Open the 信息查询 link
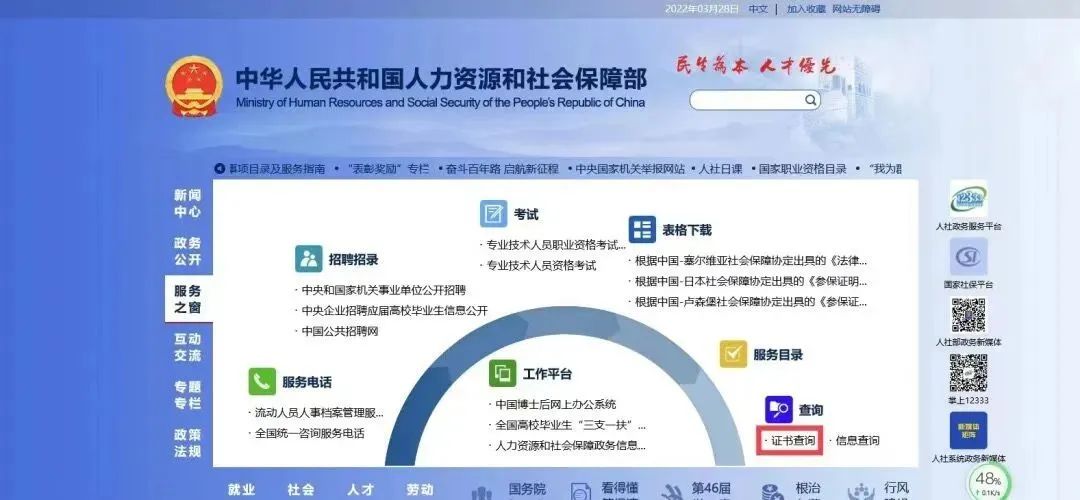Image resolution: width=1080 pixels, height=500 pixels. coord(858,440)
